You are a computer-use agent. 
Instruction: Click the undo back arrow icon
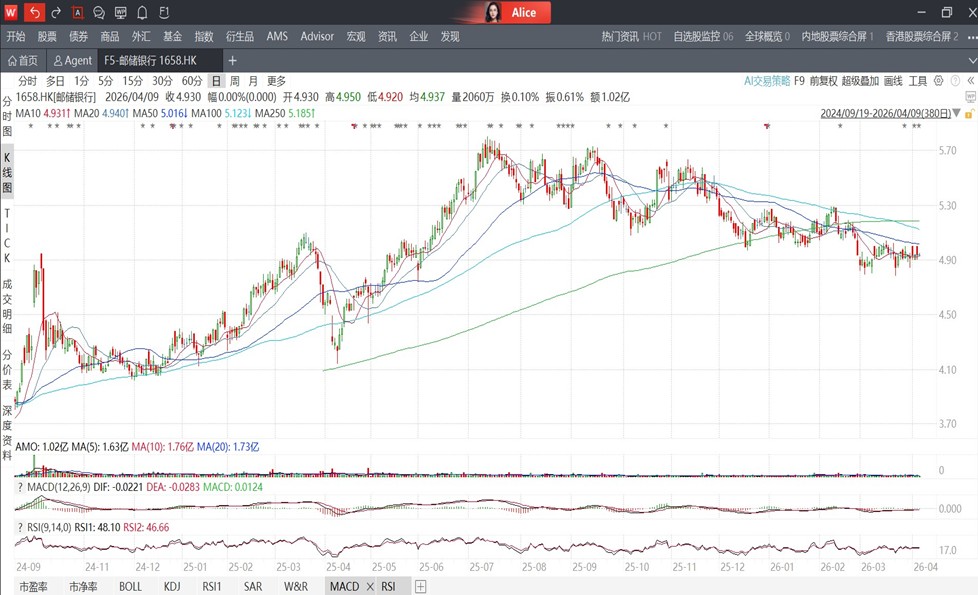click(x=35, y=13)
